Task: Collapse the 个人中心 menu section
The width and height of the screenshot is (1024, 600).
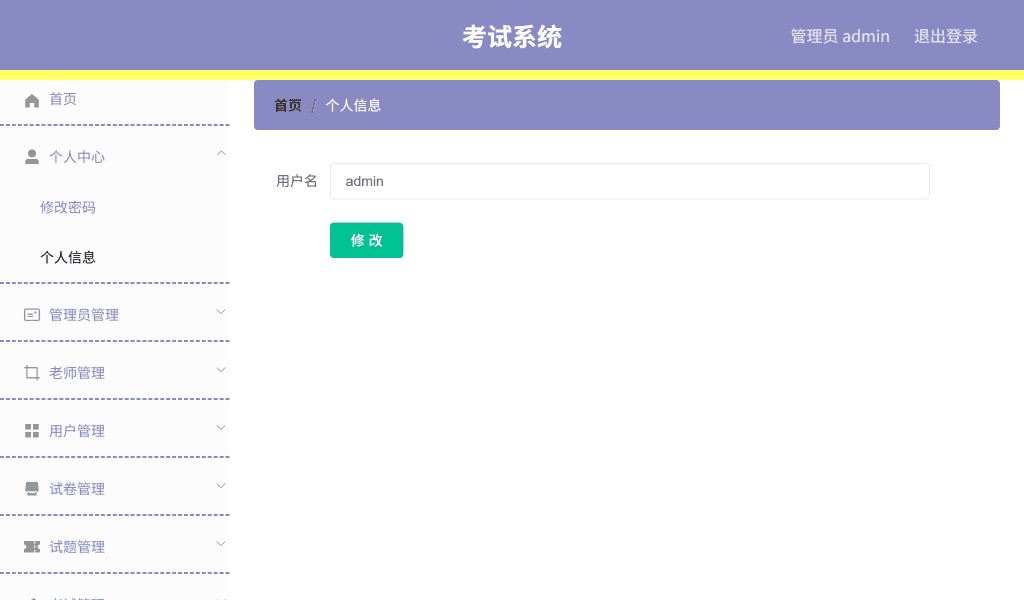Action: tap(221, 152)
